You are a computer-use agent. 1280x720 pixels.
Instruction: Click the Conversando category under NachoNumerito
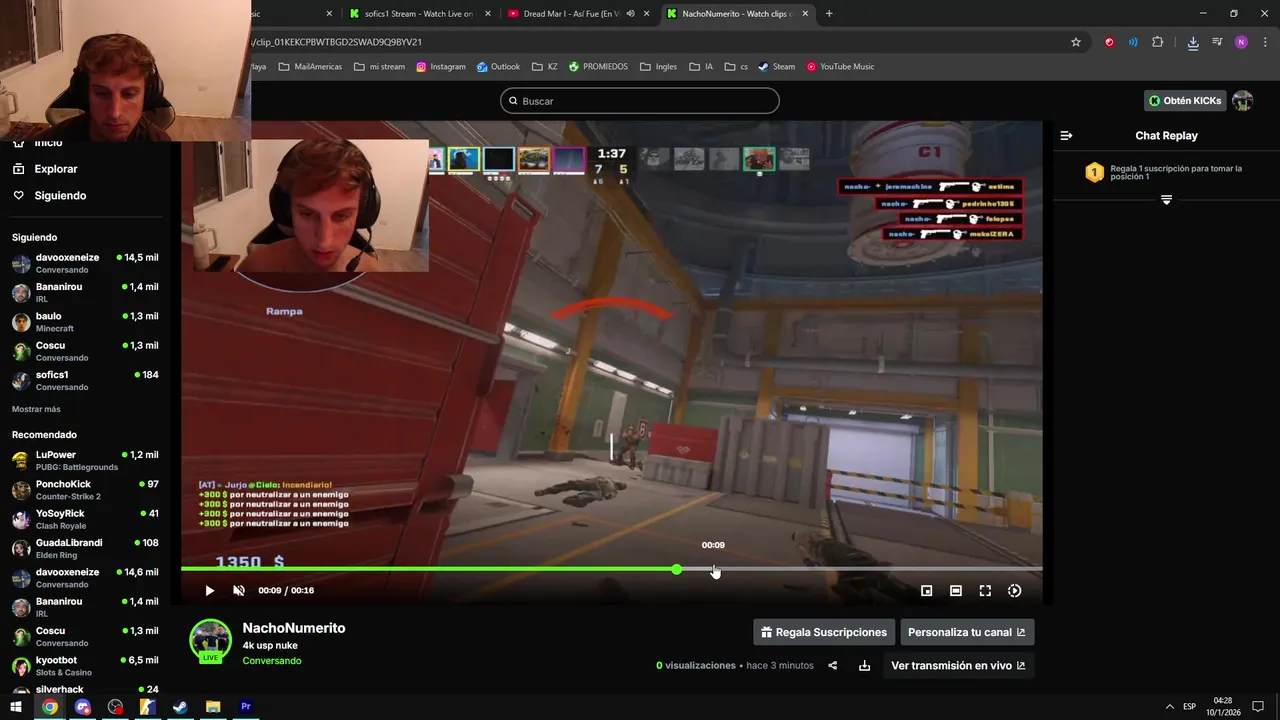(x=271, y=661)
